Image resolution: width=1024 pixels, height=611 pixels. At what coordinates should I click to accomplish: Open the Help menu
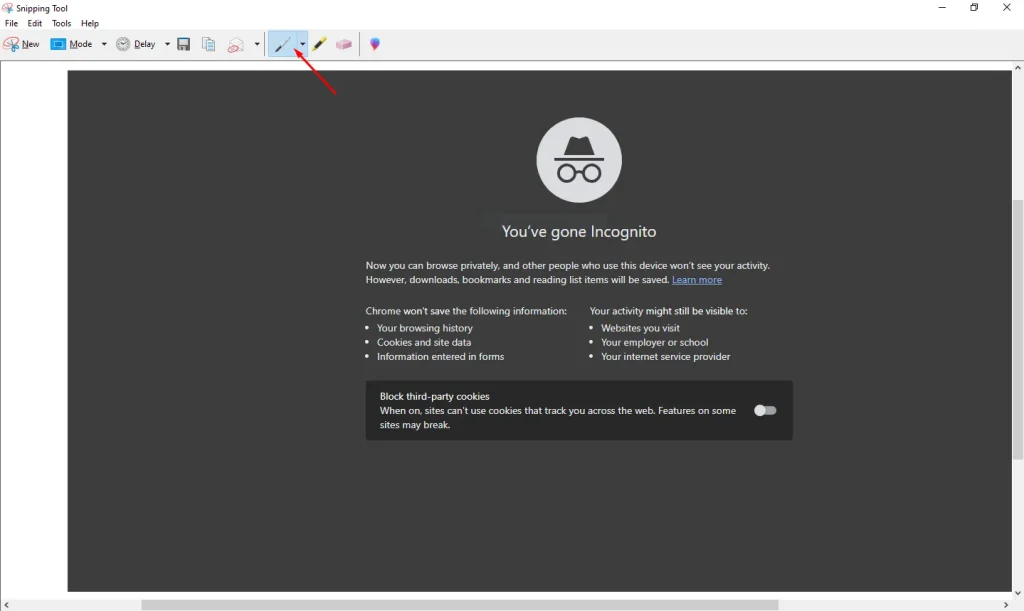point(90,24)
